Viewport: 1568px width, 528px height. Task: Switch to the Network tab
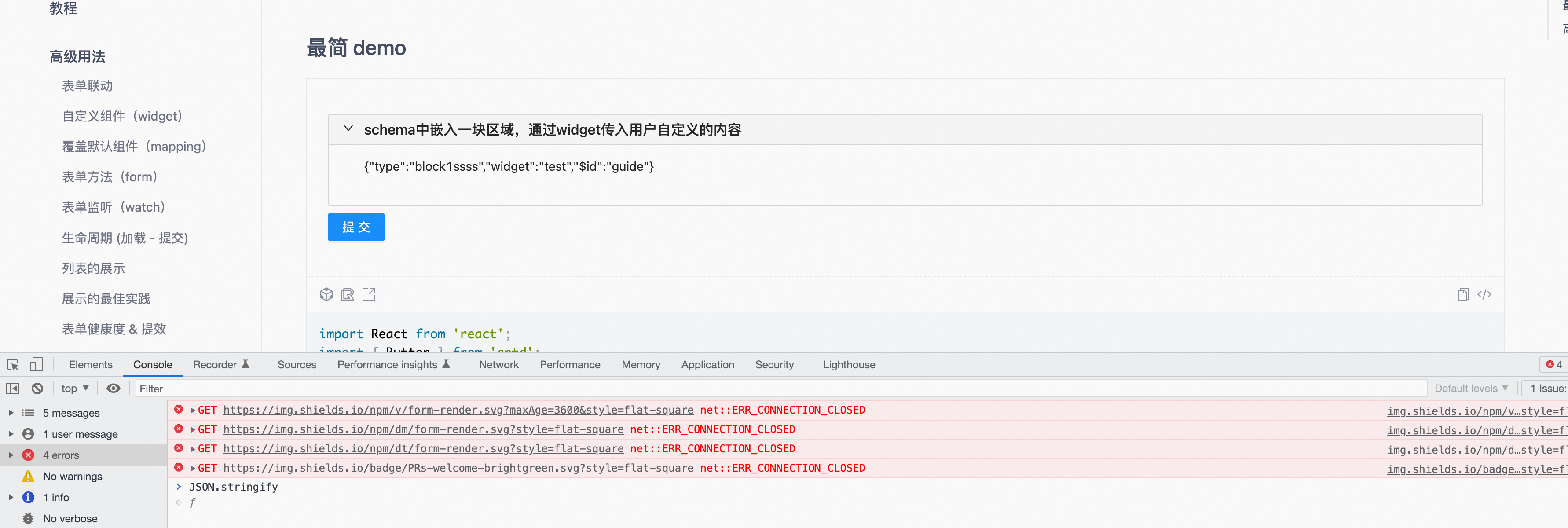pos(498,364)
